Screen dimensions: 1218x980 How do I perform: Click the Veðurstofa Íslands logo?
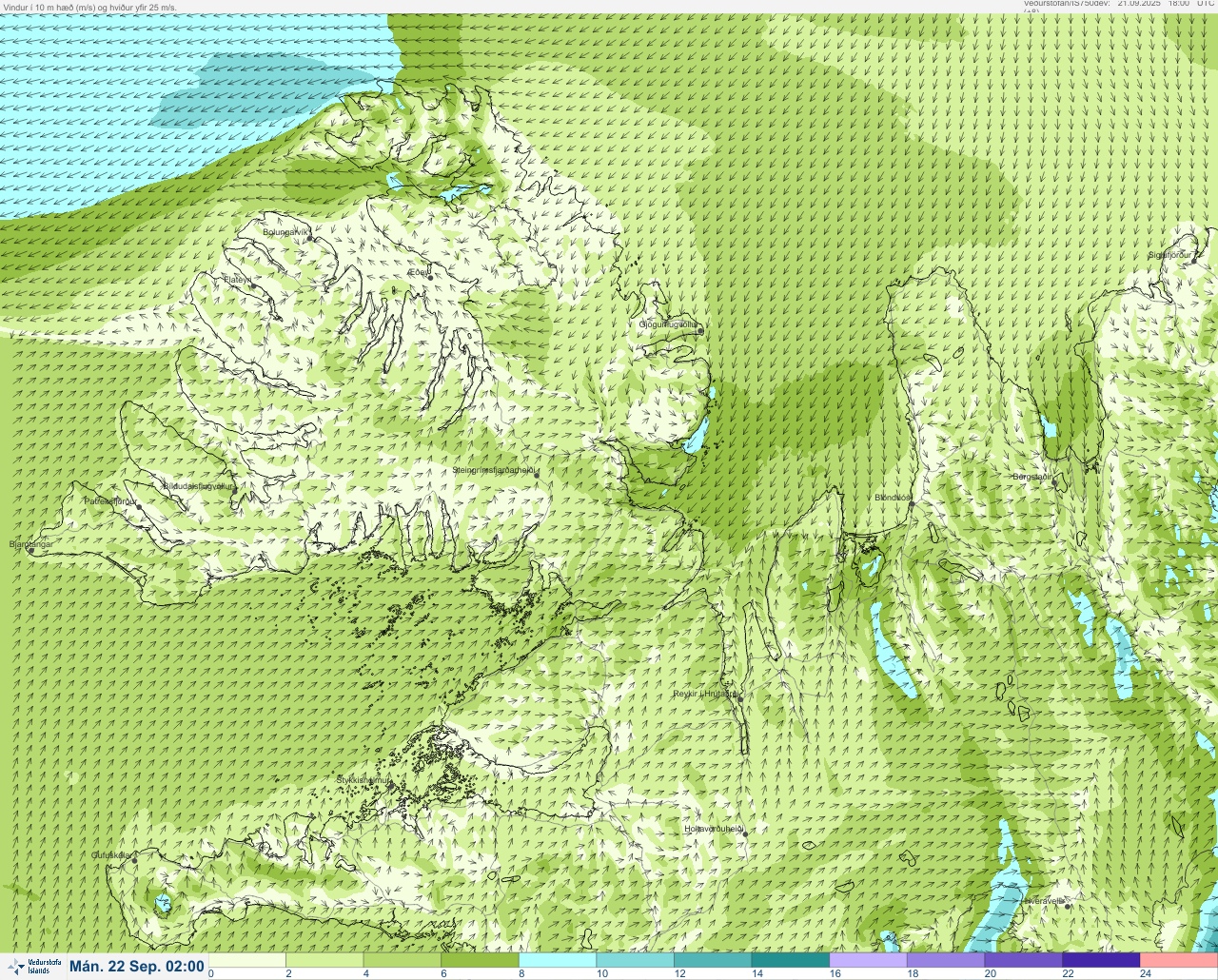(x=34, y=966)
